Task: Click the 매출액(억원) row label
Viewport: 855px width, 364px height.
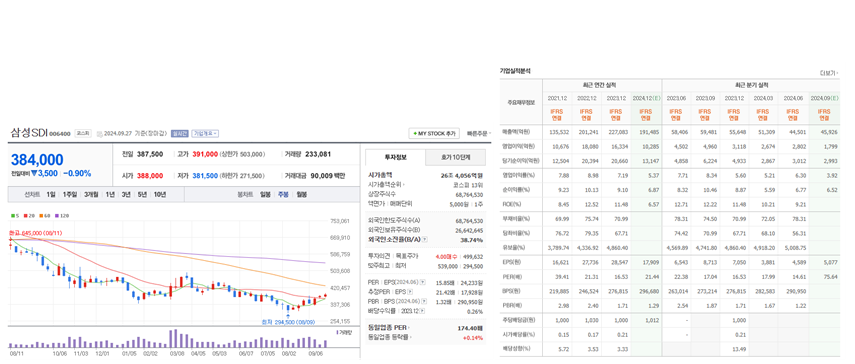Action: pos(515,132)
